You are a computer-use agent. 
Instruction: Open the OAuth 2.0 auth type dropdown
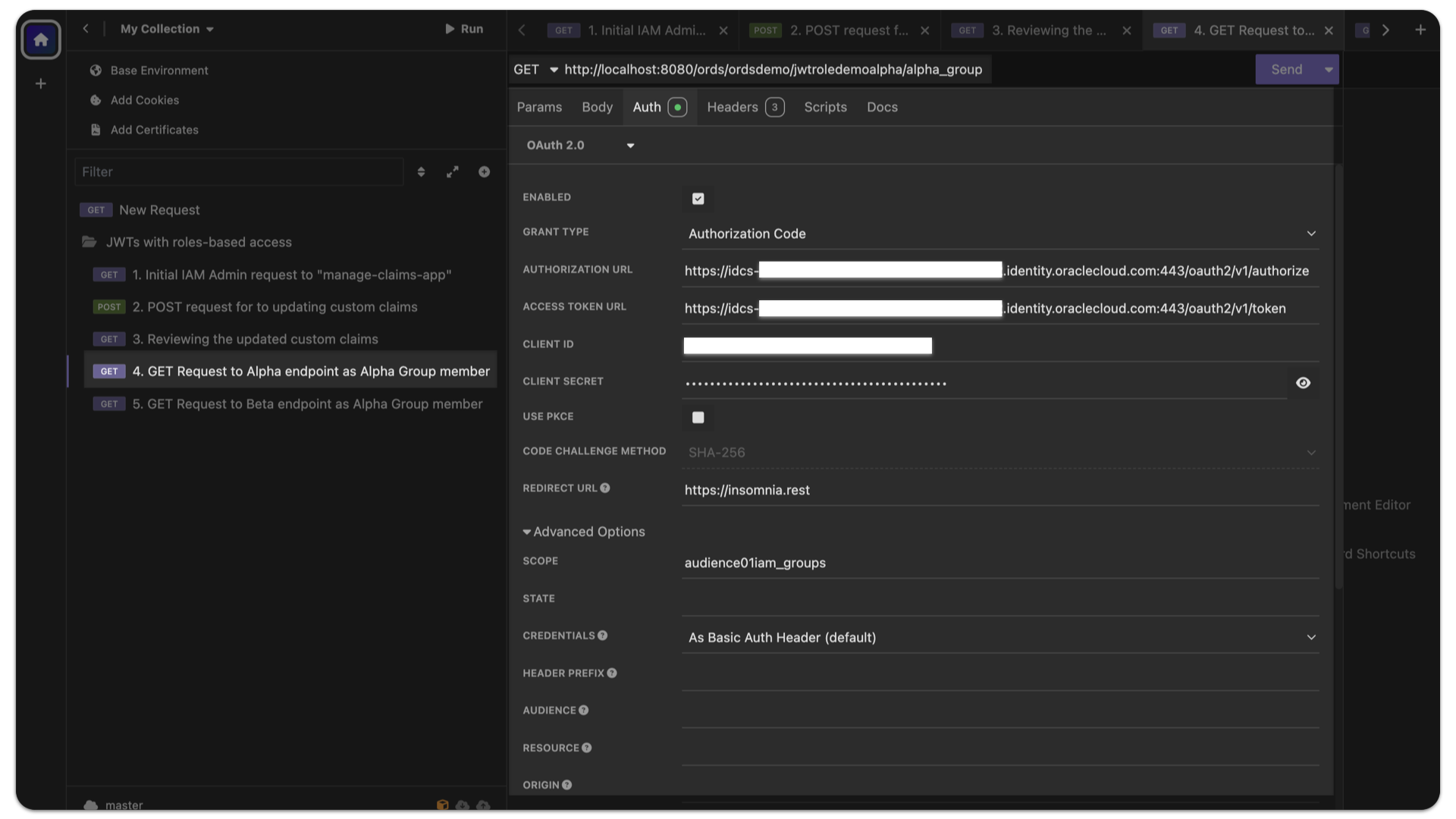581,145
